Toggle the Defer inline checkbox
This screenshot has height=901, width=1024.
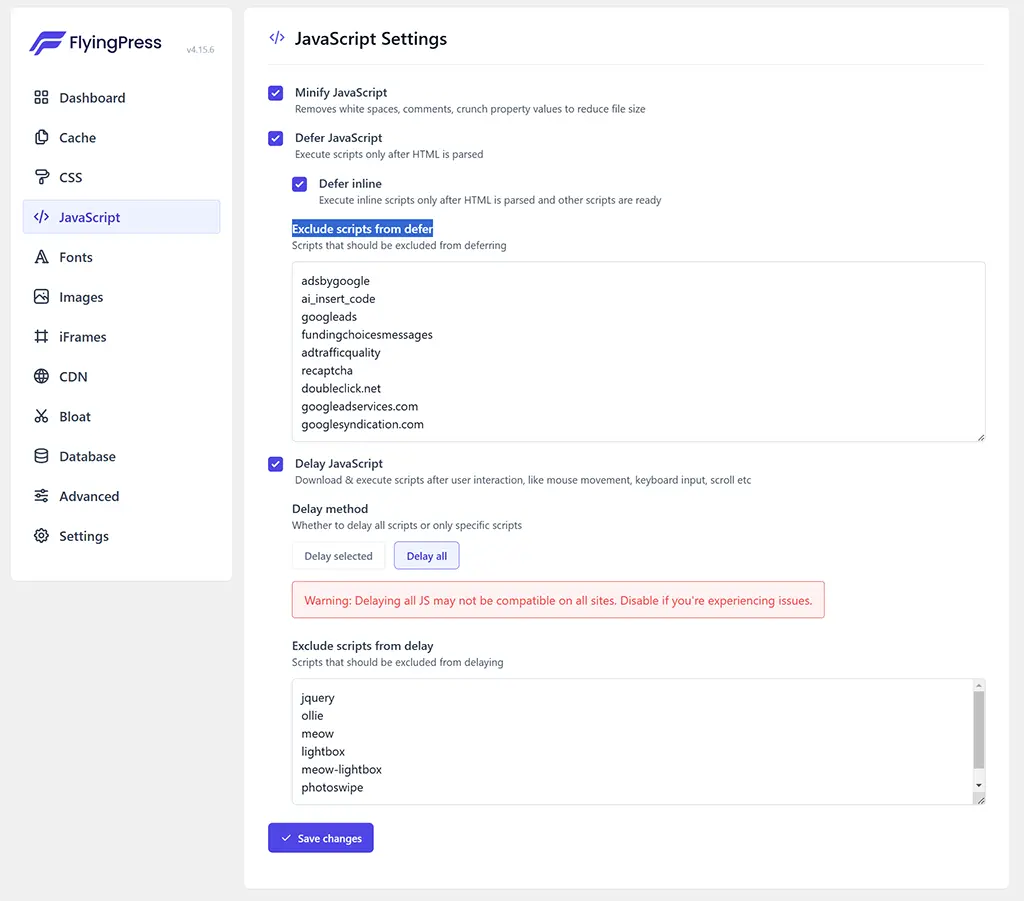(x=299, y=184)
